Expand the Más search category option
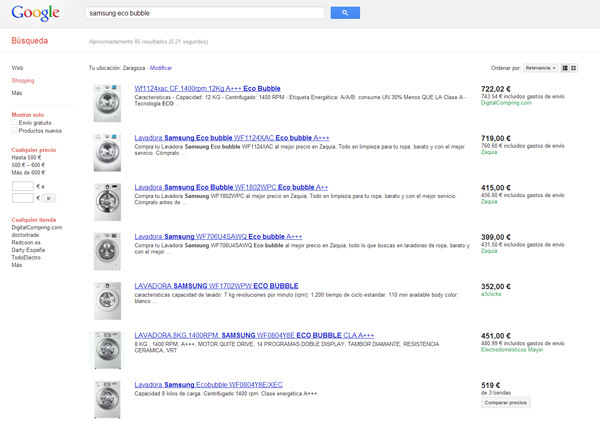 [17, 92]
